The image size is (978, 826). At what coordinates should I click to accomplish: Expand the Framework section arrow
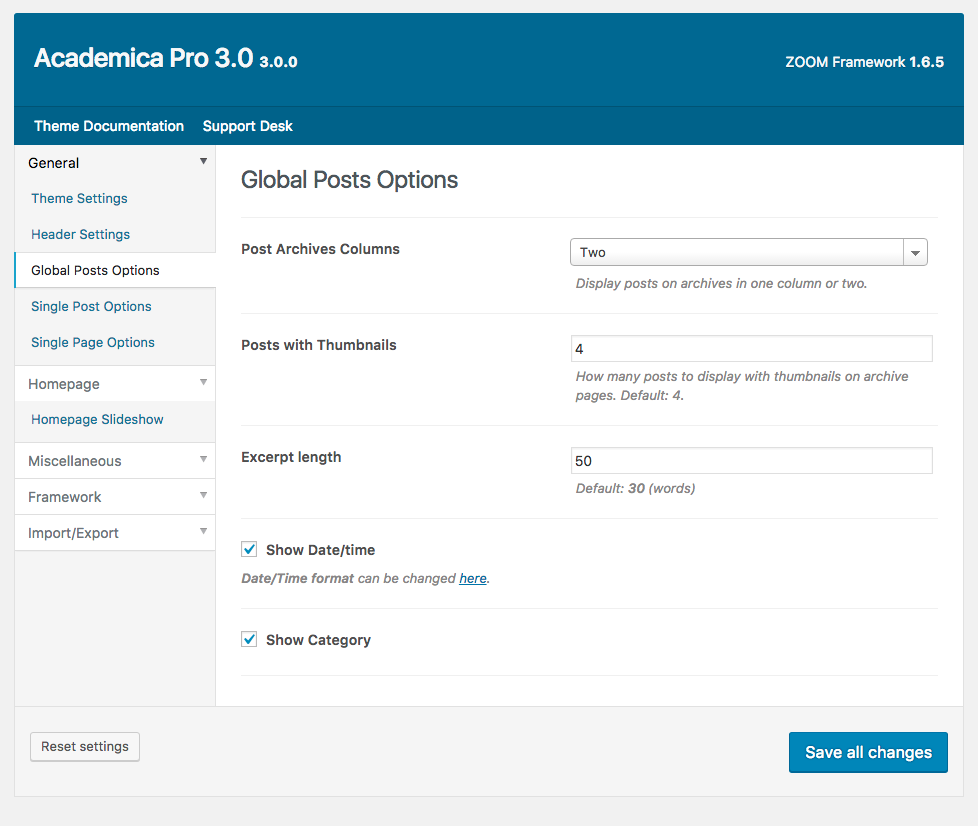[x=203, y=496]
